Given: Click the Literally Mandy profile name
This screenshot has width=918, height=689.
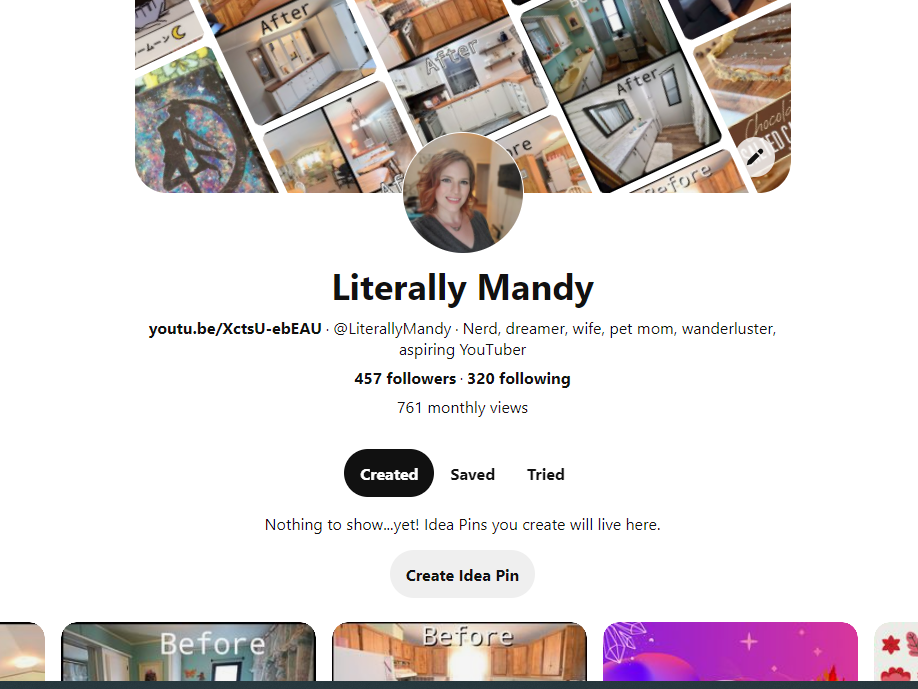Looking at the screenshot, I should [463, 288].
